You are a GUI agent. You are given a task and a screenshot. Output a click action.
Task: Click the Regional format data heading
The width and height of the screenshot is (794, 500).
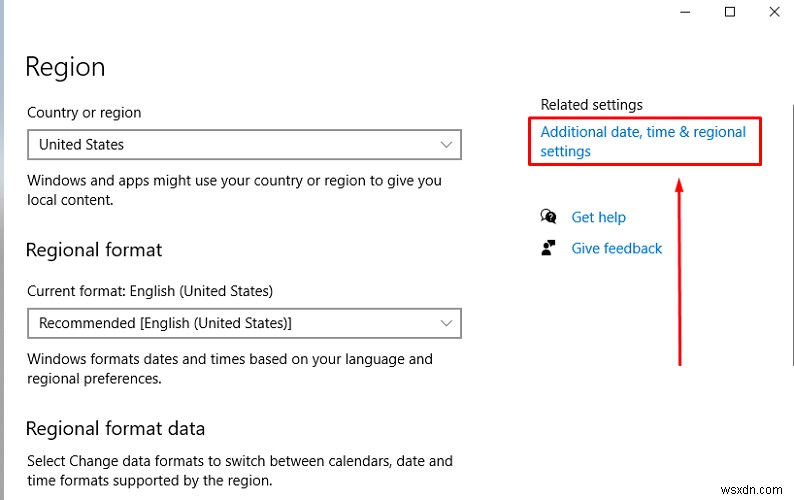point(115,429)
